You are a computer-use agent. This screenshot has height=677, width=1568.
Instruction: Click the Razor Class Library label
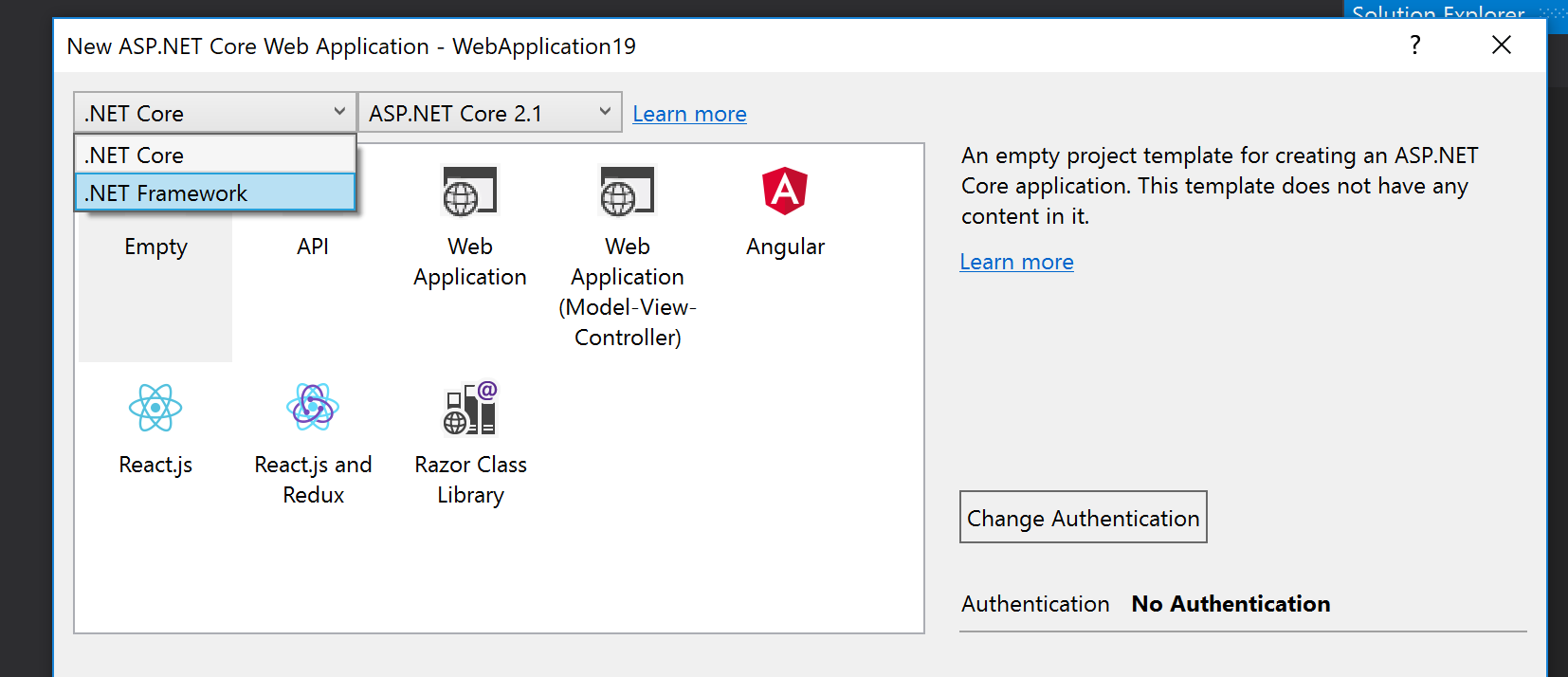pyautogui.click(x=471, y=480)
